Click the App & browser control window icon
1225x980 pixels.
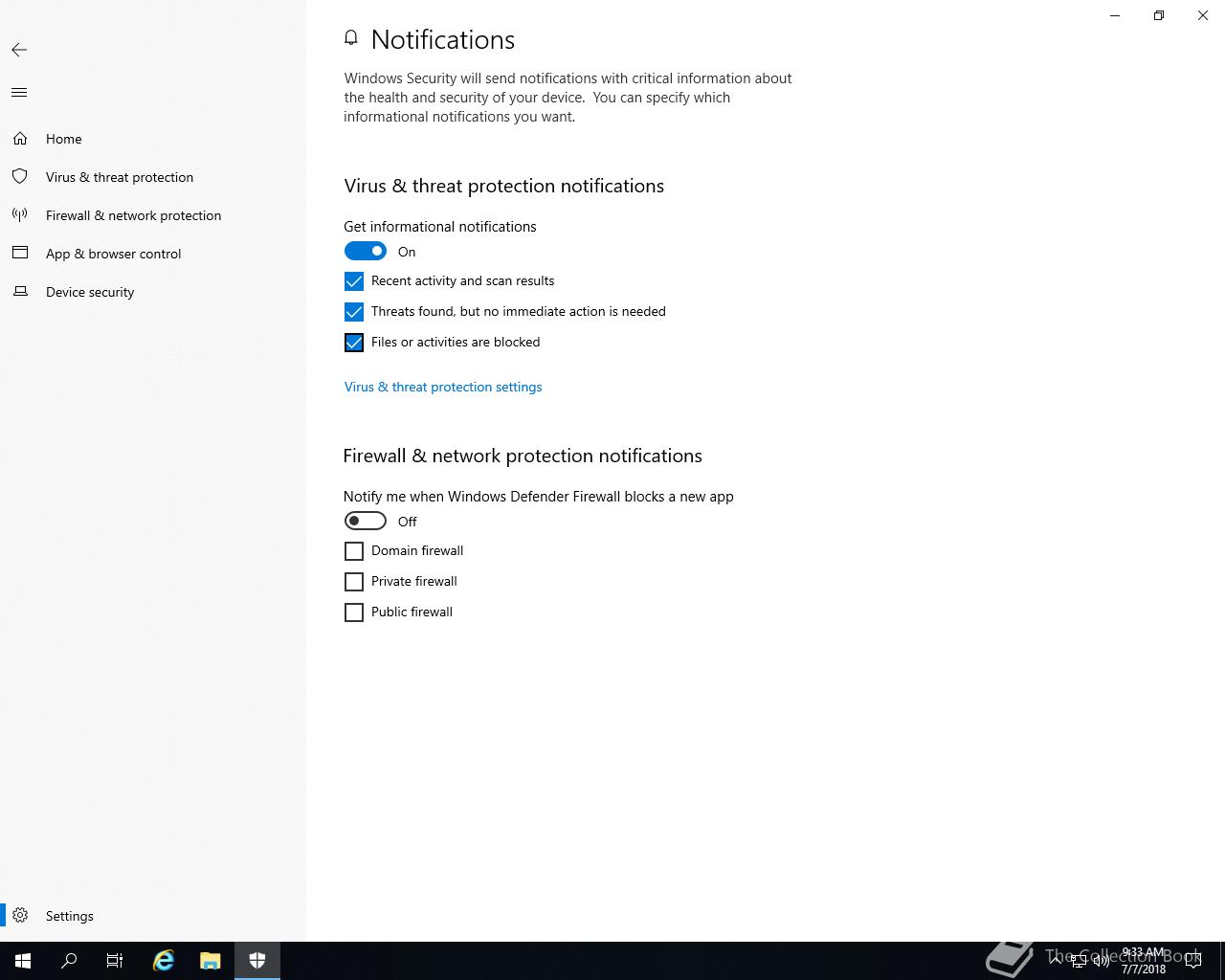pyautogui.click(x=20, y=254)
